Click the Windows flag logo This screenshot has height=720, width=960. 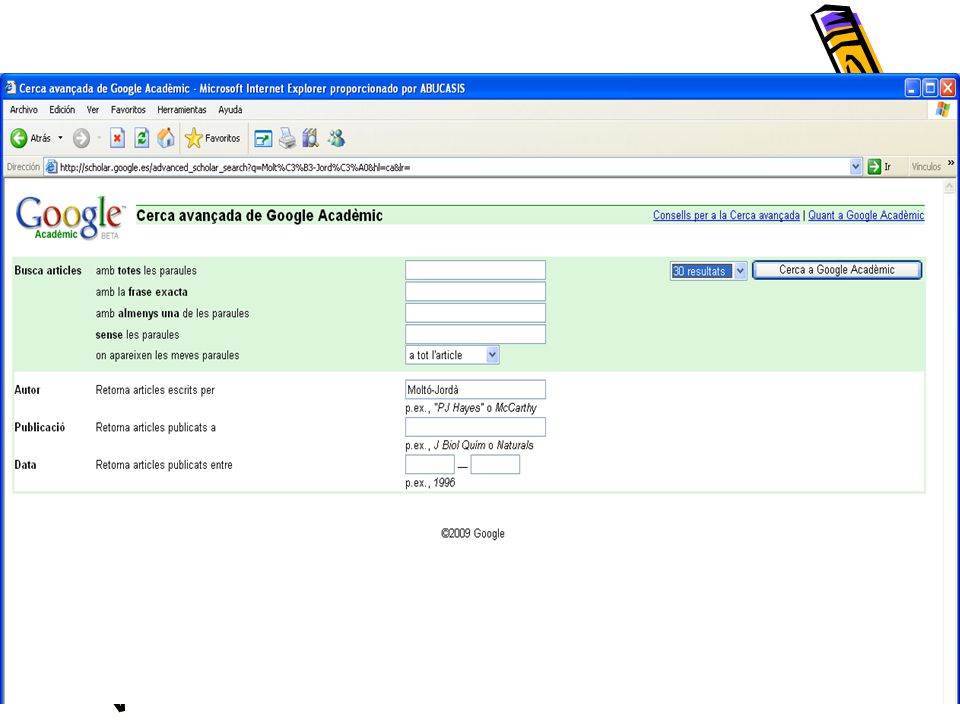click(x=943, y=110)
